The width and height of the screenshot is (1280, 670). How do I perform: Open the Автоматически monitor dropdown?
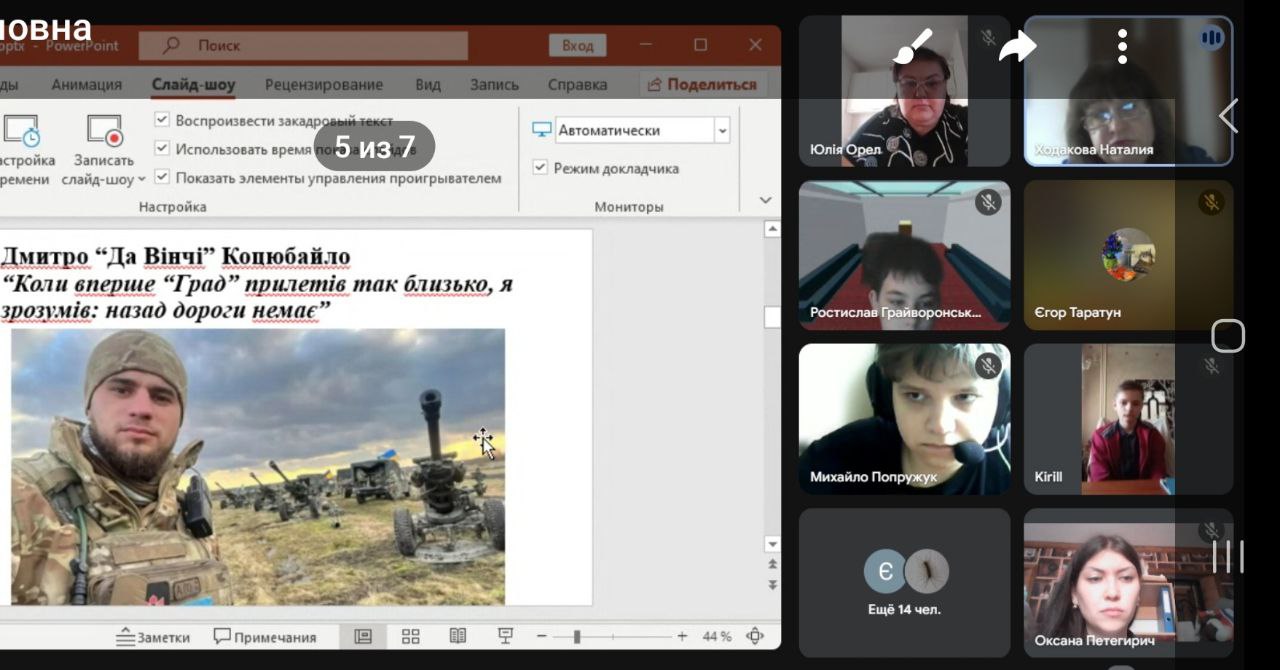[x=722, y=130]
